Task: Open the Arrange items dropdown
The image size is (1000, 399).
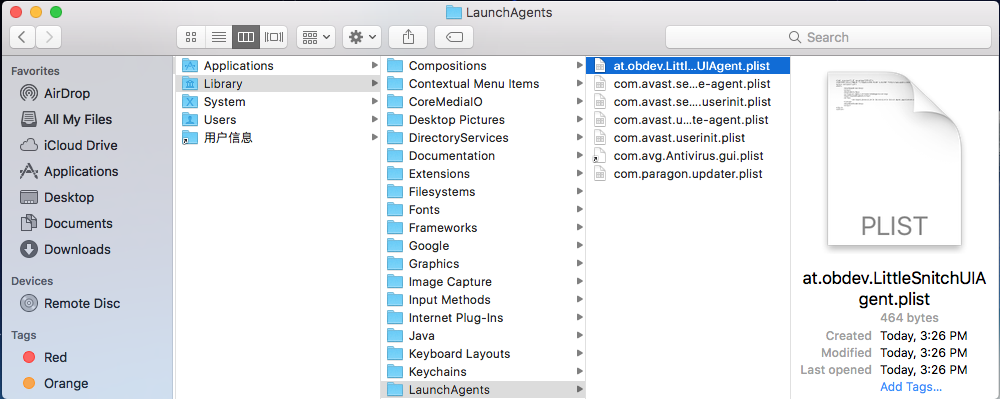Action: coord(316,37)
